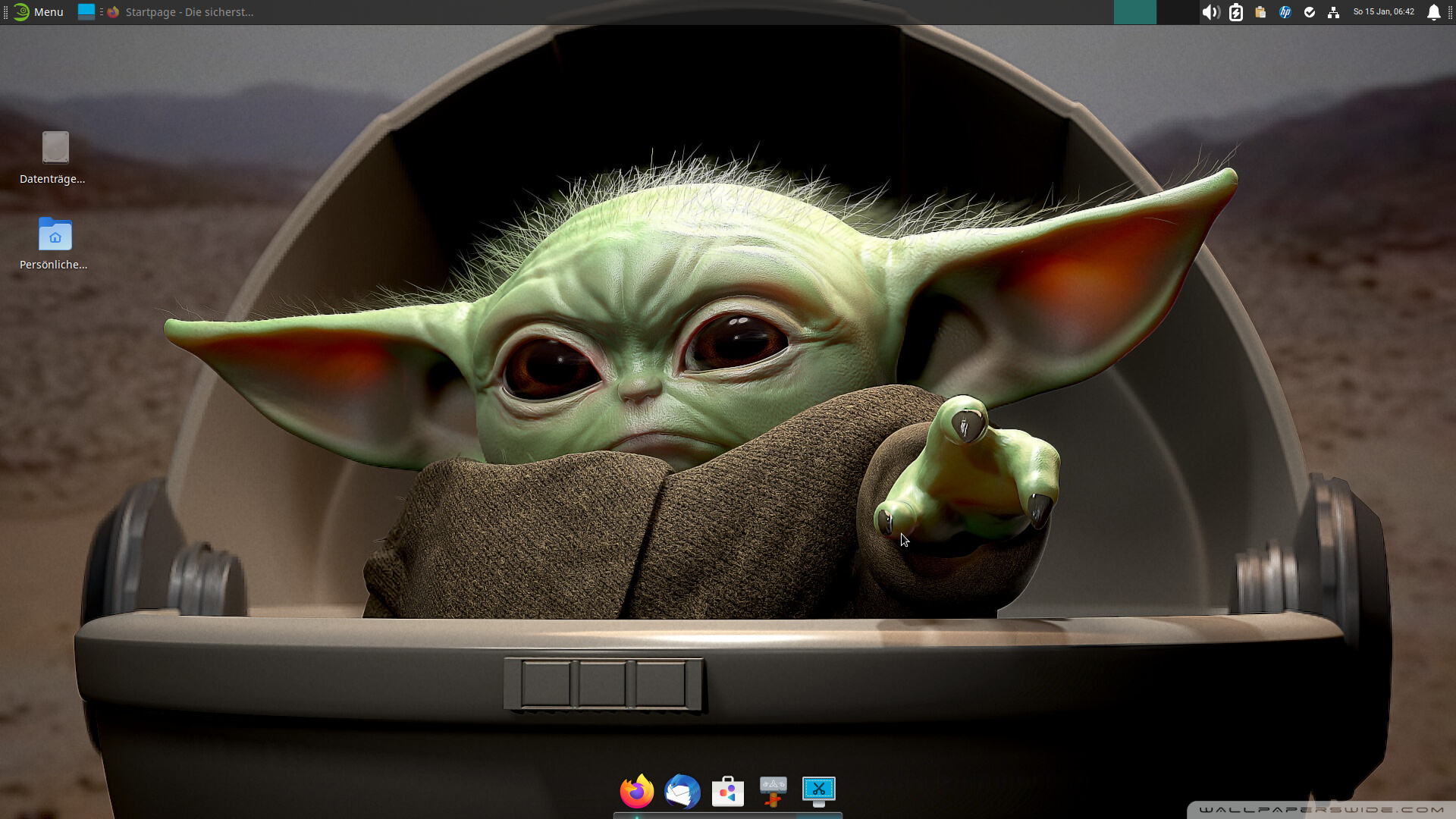Start the screenshot tool from the dock
This screenshot has width=1456, height=819.
(819, 791)
